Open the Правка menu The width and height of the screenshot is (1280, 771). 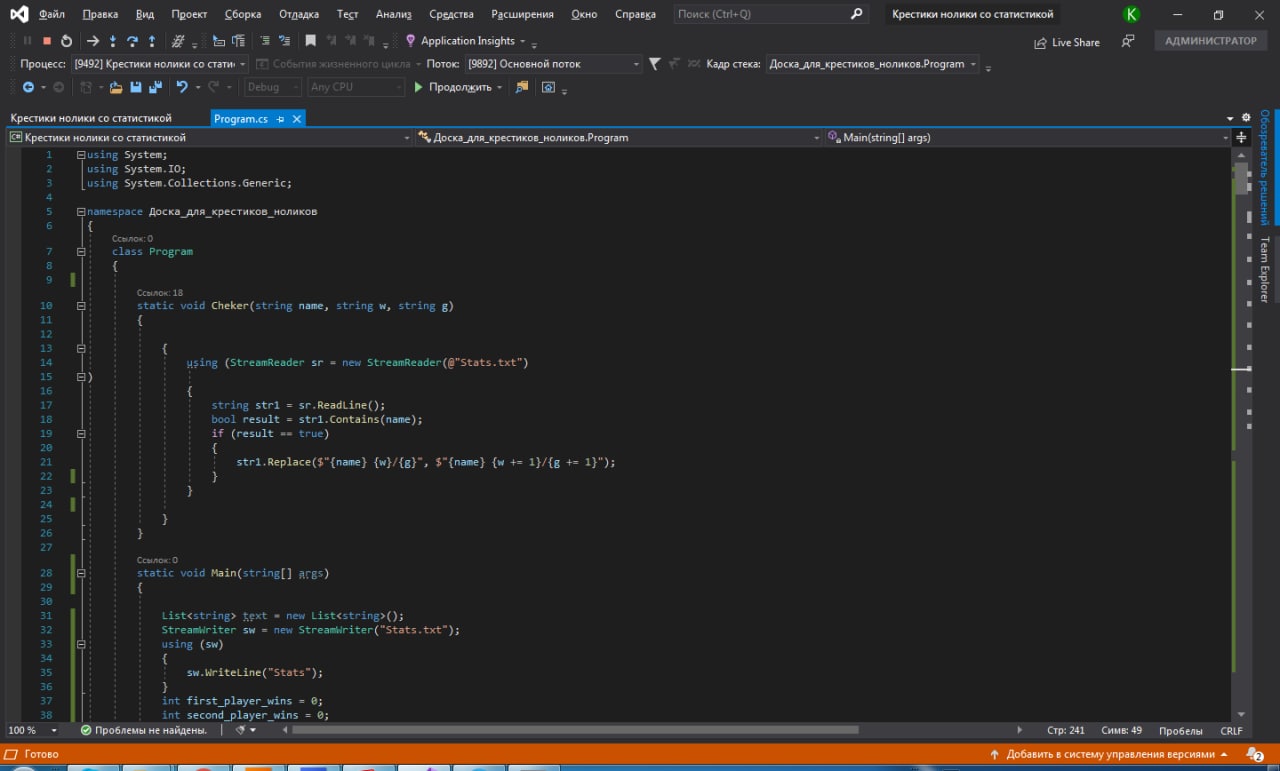coord(100,15)
